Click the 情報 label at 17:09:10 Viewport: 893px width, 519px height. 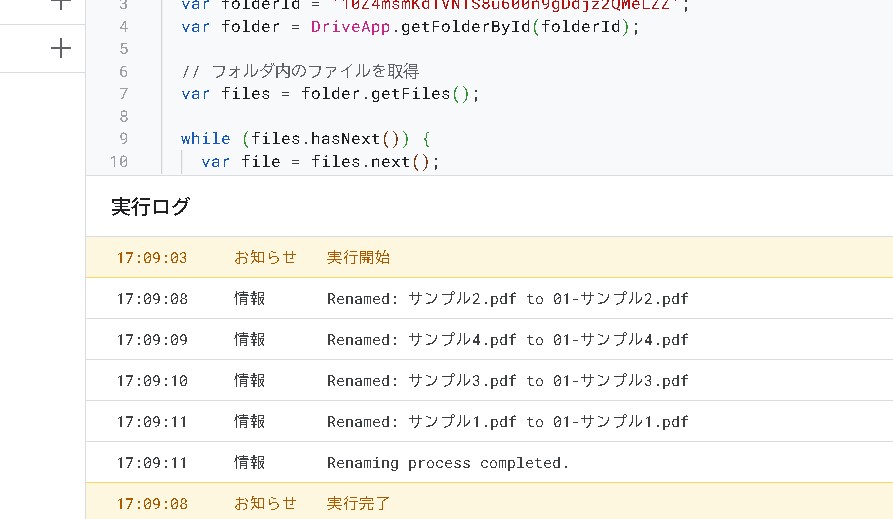[x=250, y=380]
